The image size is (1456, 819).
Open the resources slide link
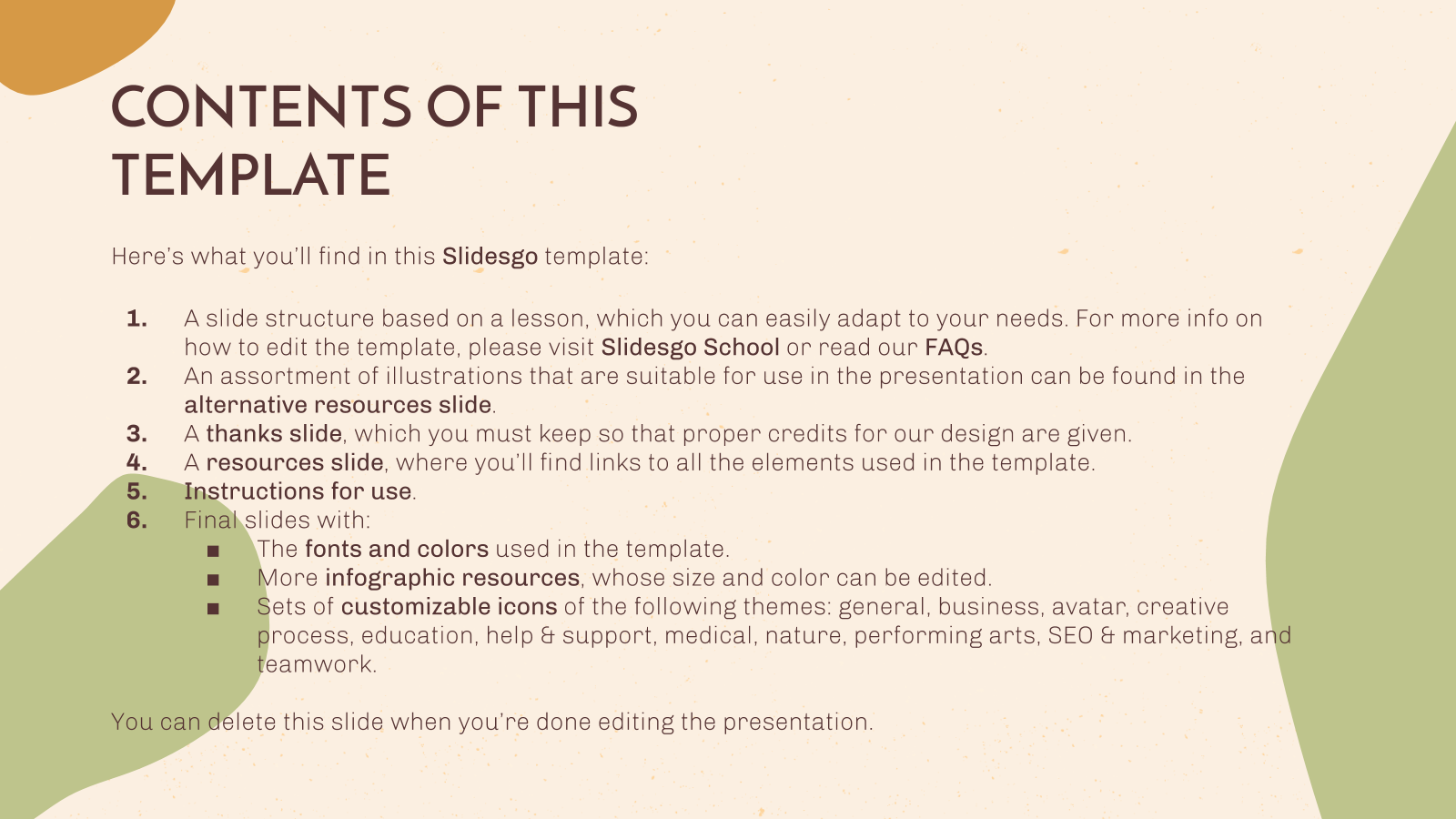coord(294,463)
